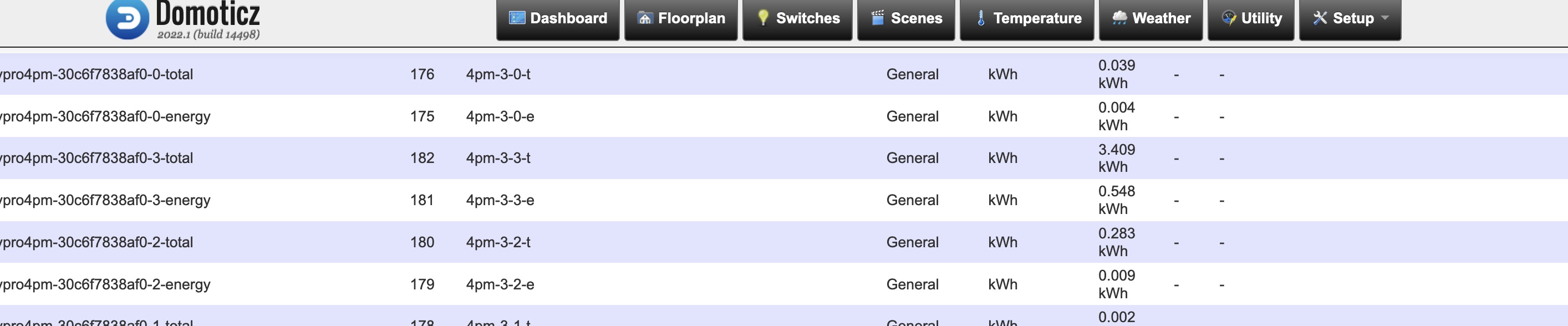
Task: Click the Switches light bulb icon
Action: point(763,18)
